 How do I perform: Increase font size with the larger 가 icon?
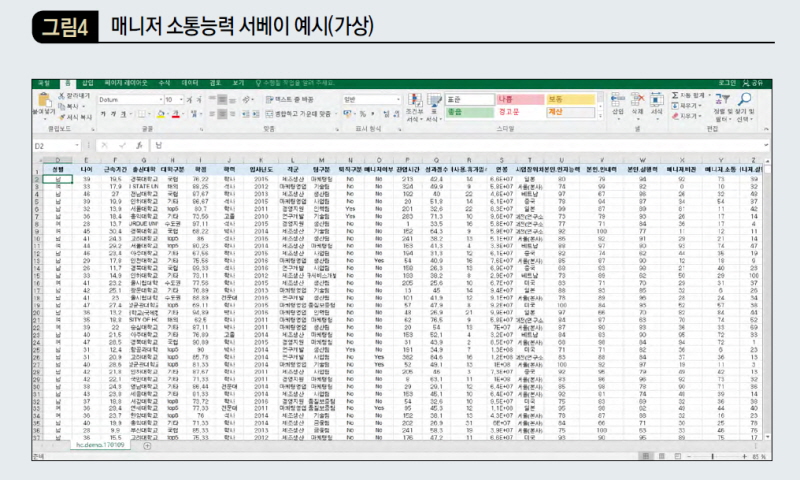[x=189, y=99]
